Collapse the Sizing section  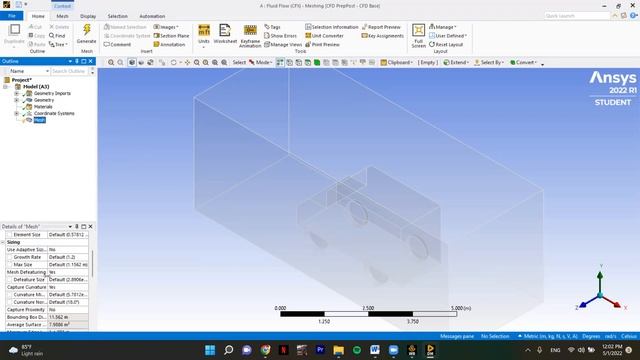pos(3,242)
